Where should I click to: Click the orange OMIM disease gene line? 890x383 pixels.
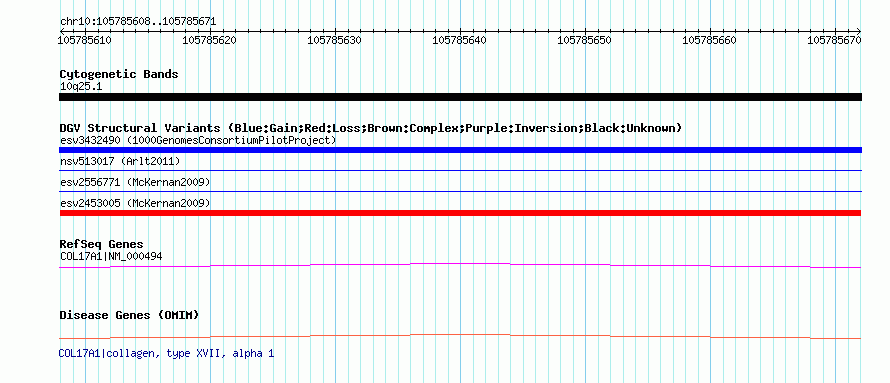460,336
